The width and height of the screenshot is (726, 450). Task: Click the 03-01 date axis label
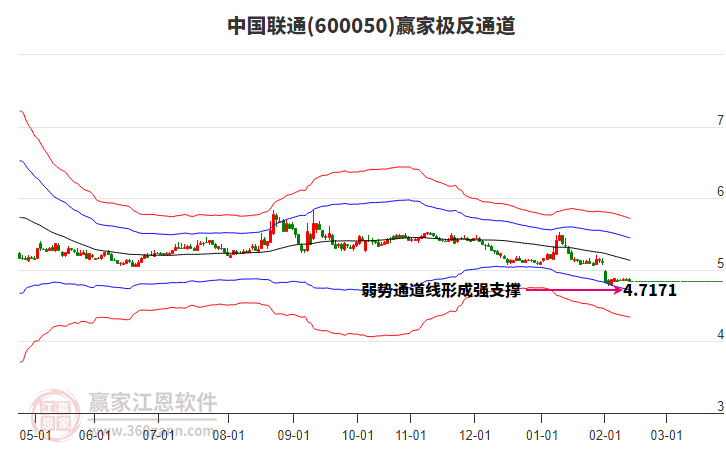click(x=666, y=435)
